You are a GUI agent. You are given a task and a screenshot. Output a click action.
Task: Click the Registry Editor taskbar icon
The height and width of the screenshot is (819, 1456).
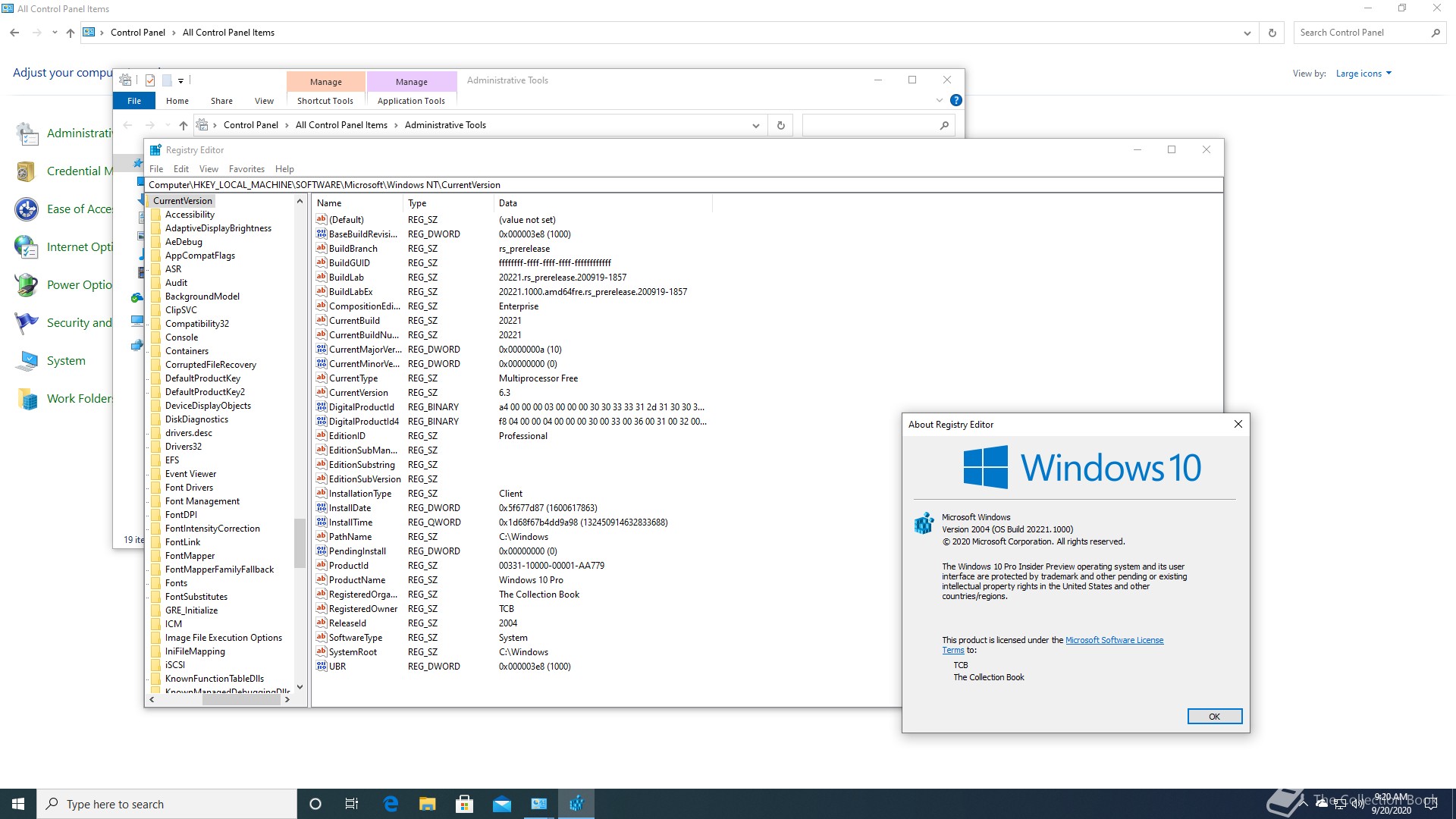click(x=576, y=804)
